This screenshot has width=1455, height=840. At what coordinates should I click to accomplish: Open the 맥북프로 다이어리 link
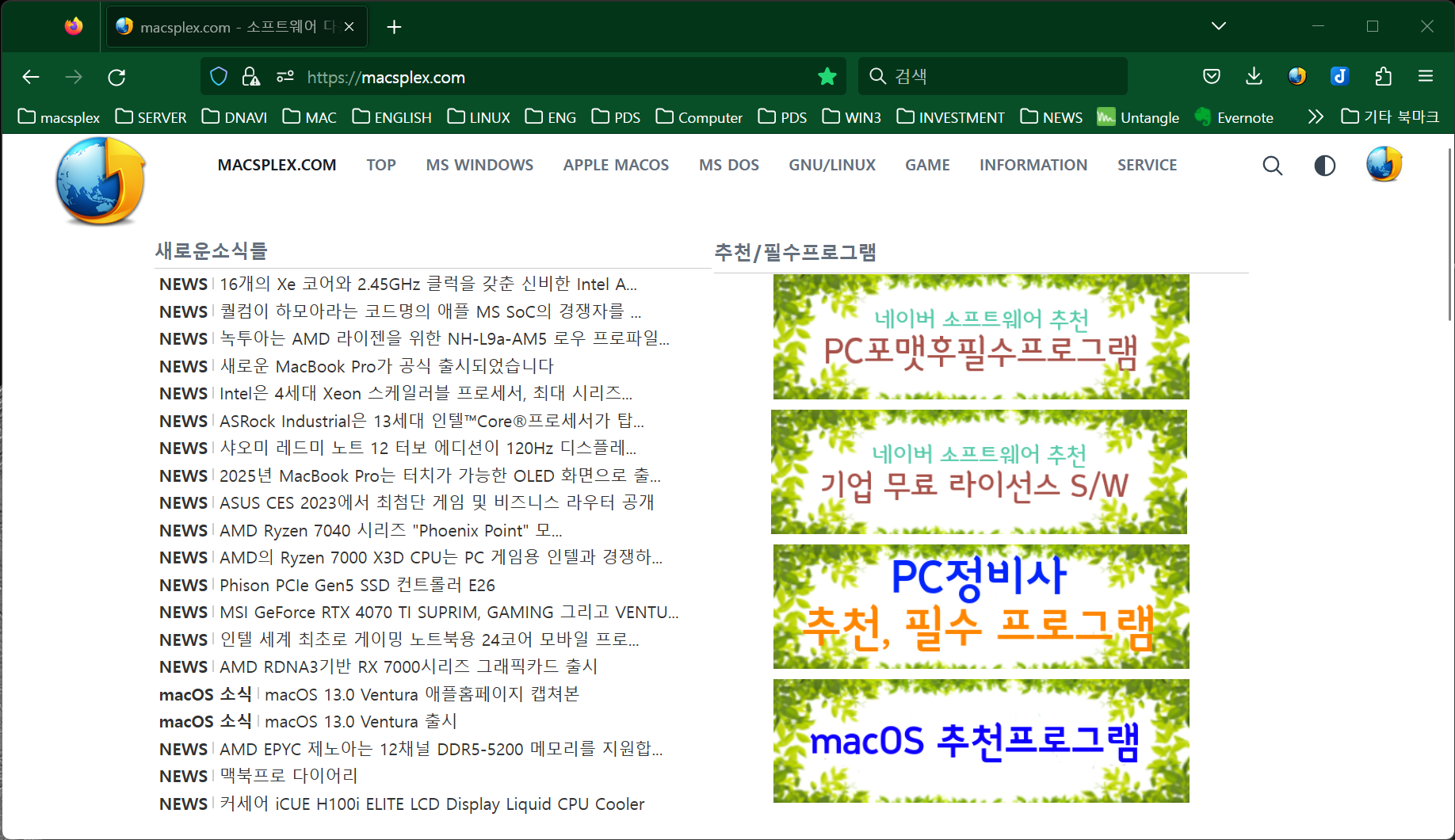coord(289,776)
